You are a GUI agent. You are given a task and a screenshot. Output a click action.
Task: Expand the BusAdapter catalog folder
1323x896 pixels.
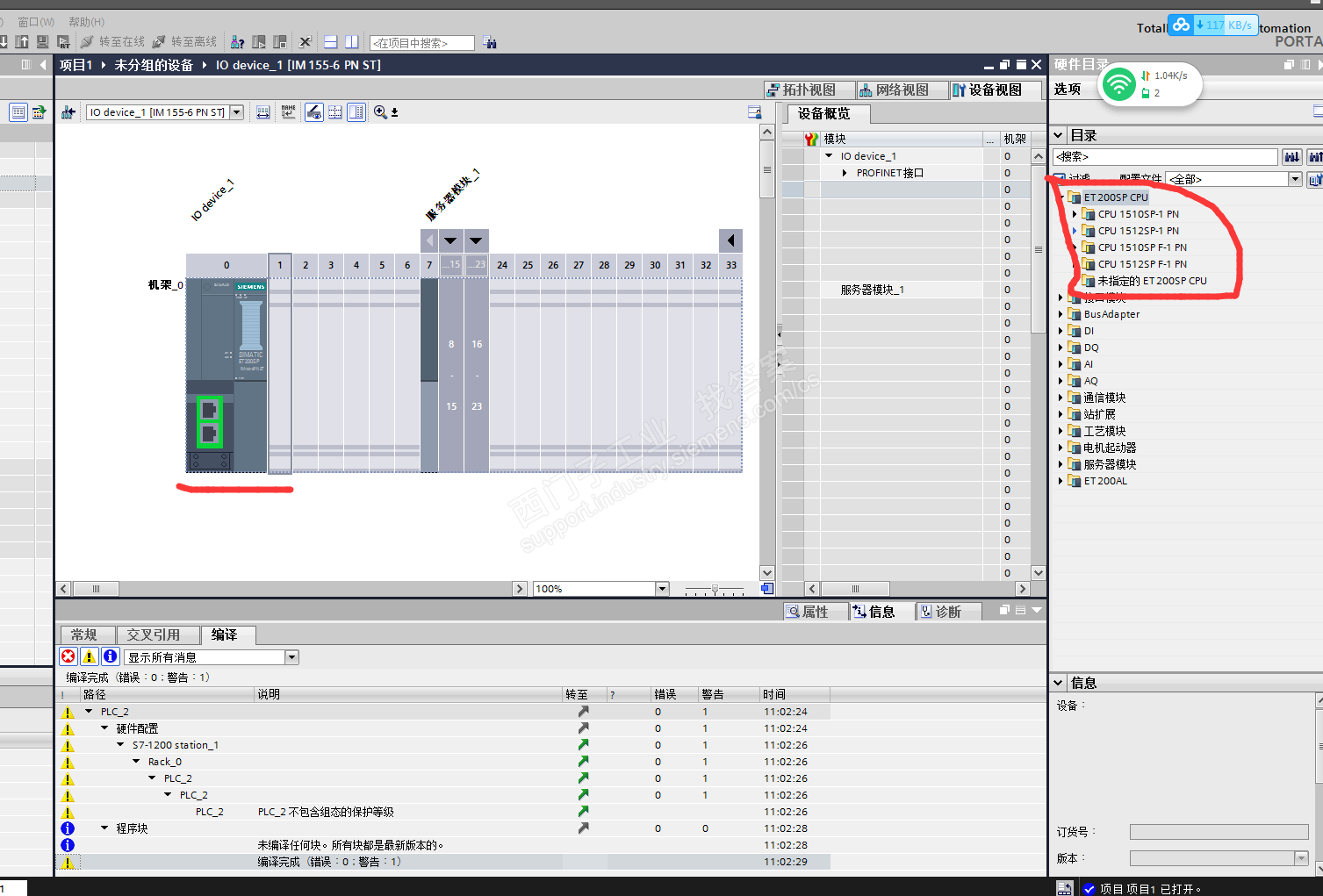[x=1061, y=314]
